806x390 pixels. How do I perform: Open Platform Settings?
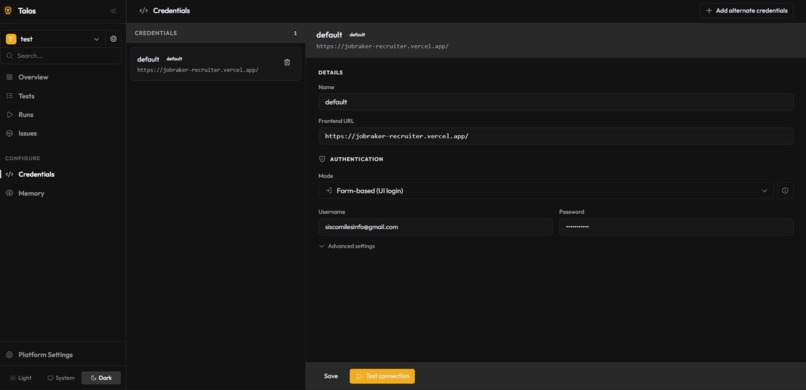coord(45,355)
